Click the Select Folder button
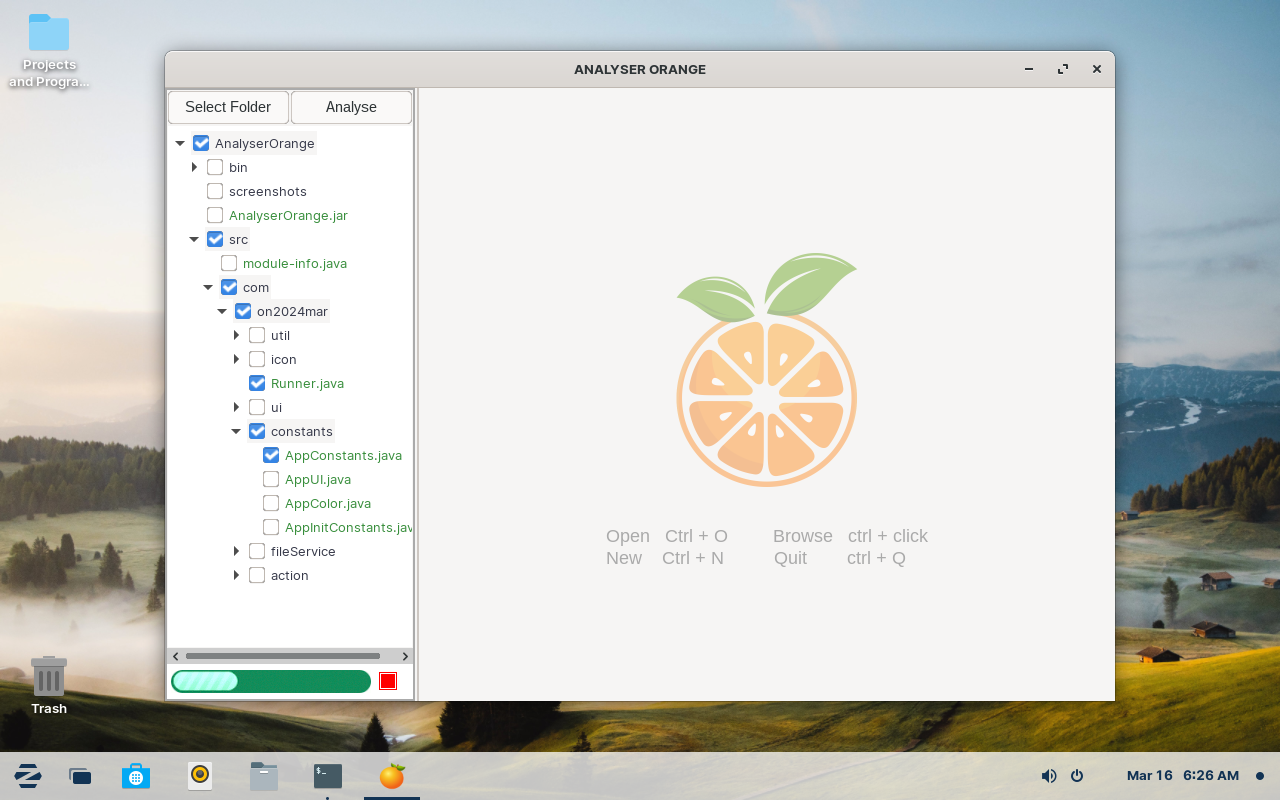 228,107
